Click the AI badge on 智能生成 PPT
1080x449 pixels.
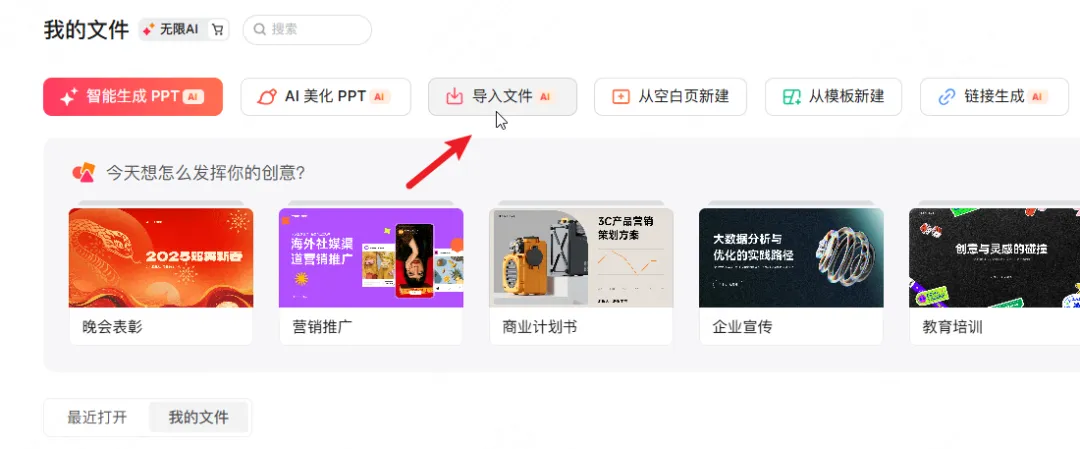coord(194,97)
